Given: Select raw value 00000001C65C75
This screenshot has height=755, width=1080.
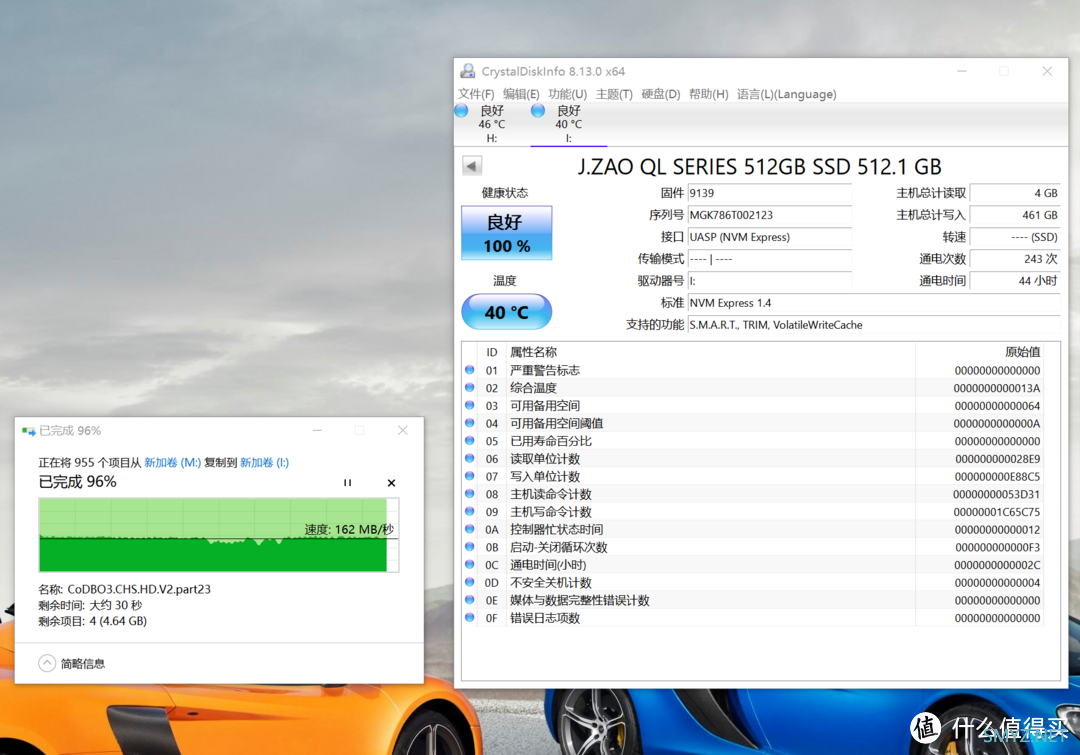Looking at the screenshot, I should click(997, 512).
